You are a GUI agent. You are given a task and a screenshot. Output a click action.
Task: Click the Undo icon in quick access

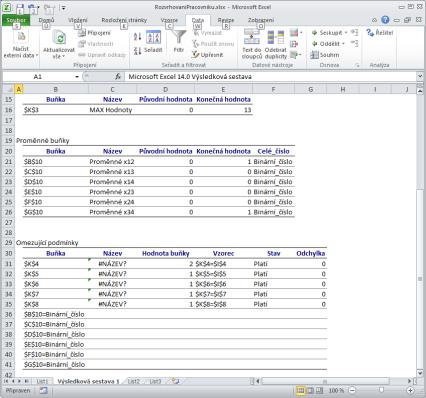tap(32, 7)
